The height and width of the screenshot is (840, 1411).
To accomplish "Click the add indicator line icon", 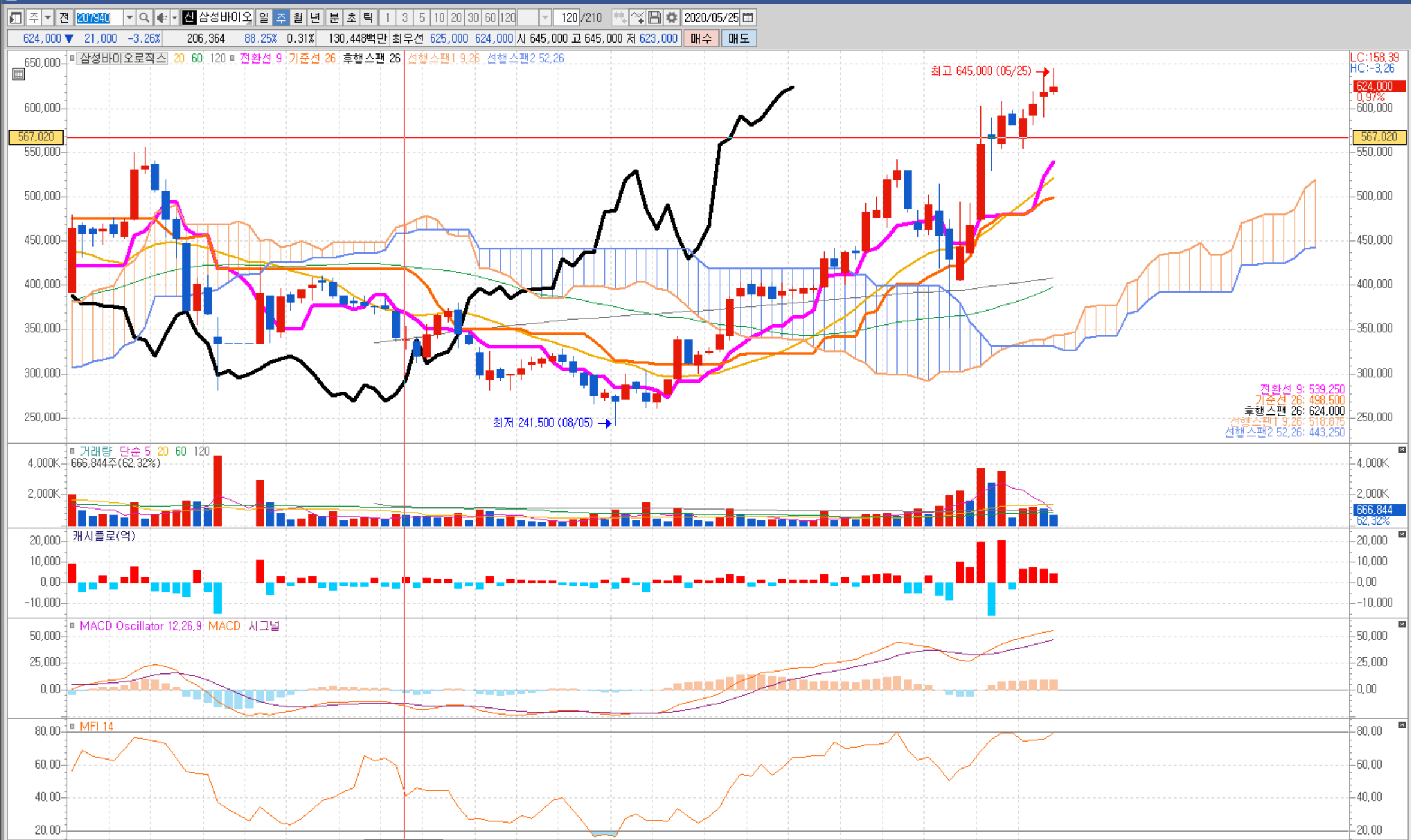I will 637,18.
